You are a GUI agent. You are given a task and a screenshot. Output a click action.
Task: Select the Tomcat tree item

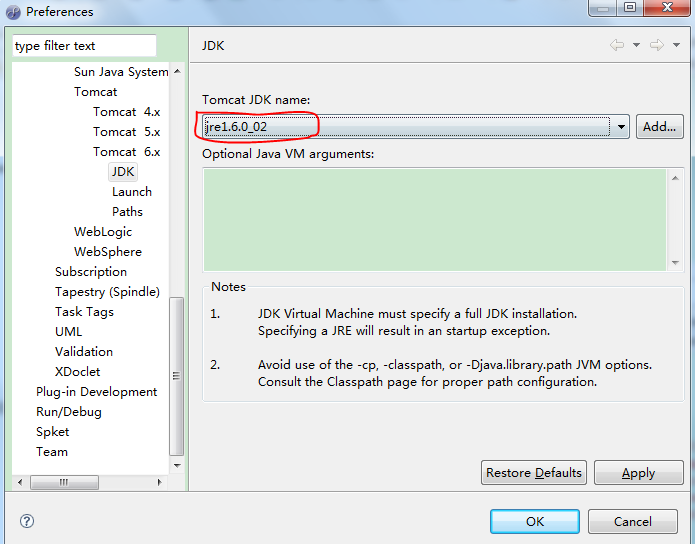point(95,92)
